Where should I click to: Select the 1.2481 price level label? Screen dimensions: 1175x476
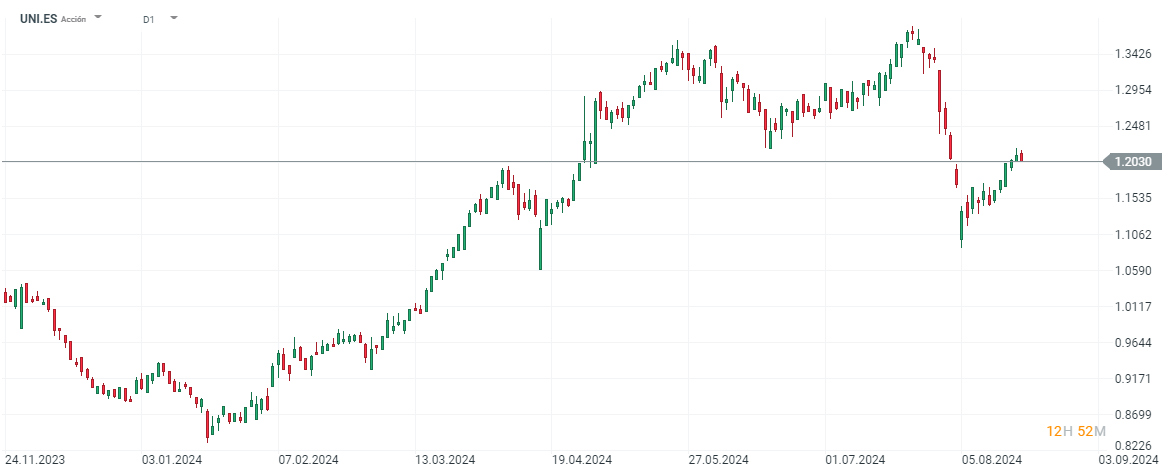pos(1132,126)
